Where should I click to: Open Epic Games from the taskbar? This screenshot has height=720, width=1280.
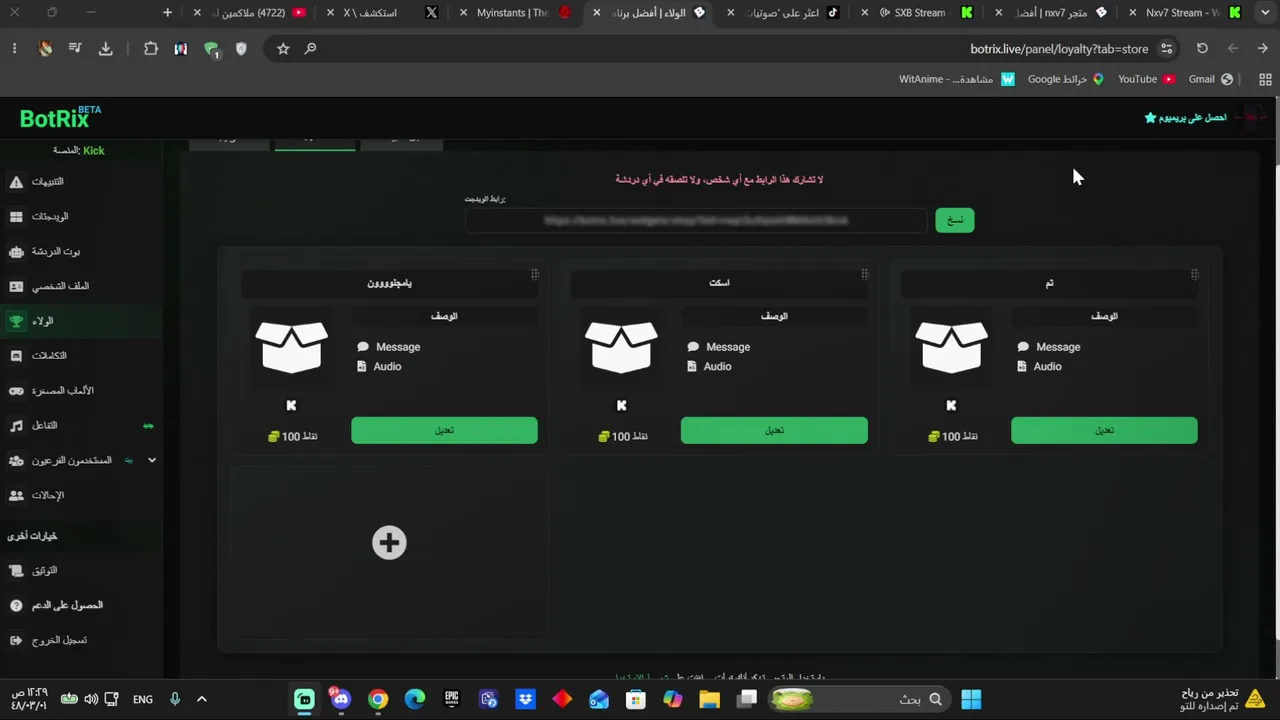click(452, 699)
